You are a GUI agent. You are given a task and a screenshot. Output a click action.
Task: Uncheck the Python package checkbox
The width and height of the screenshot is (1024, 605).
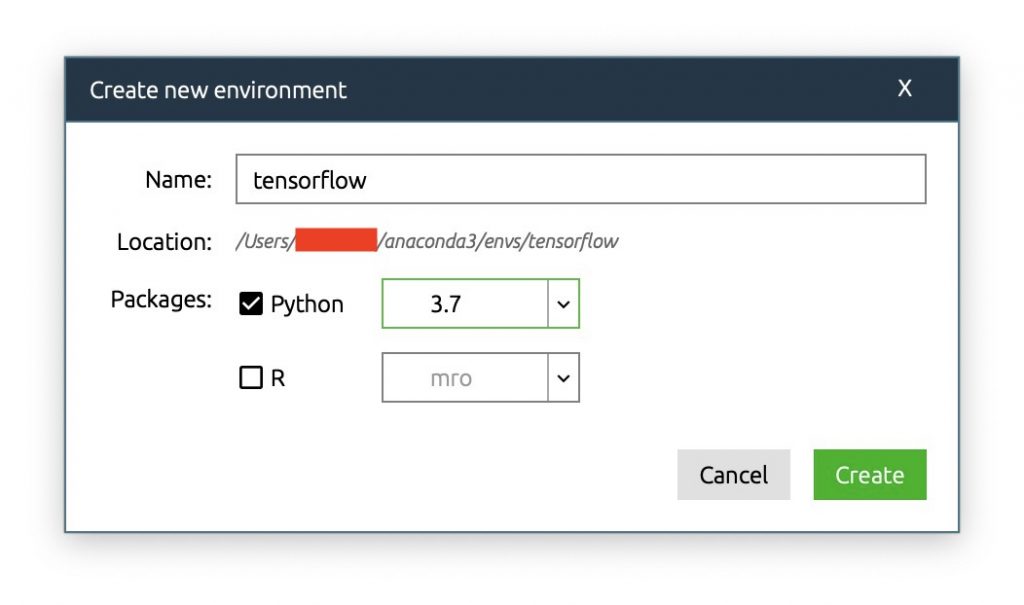tap(251, 304)
